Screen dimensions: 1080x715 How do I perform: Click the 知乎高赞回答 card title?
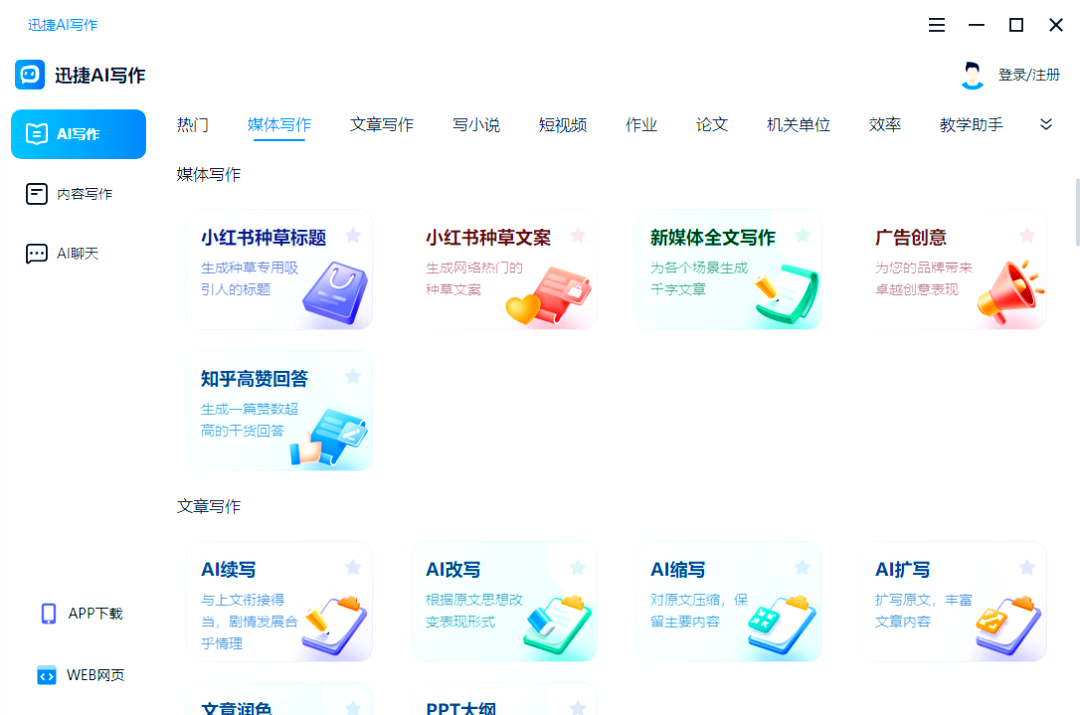click(x=254, y=378)
